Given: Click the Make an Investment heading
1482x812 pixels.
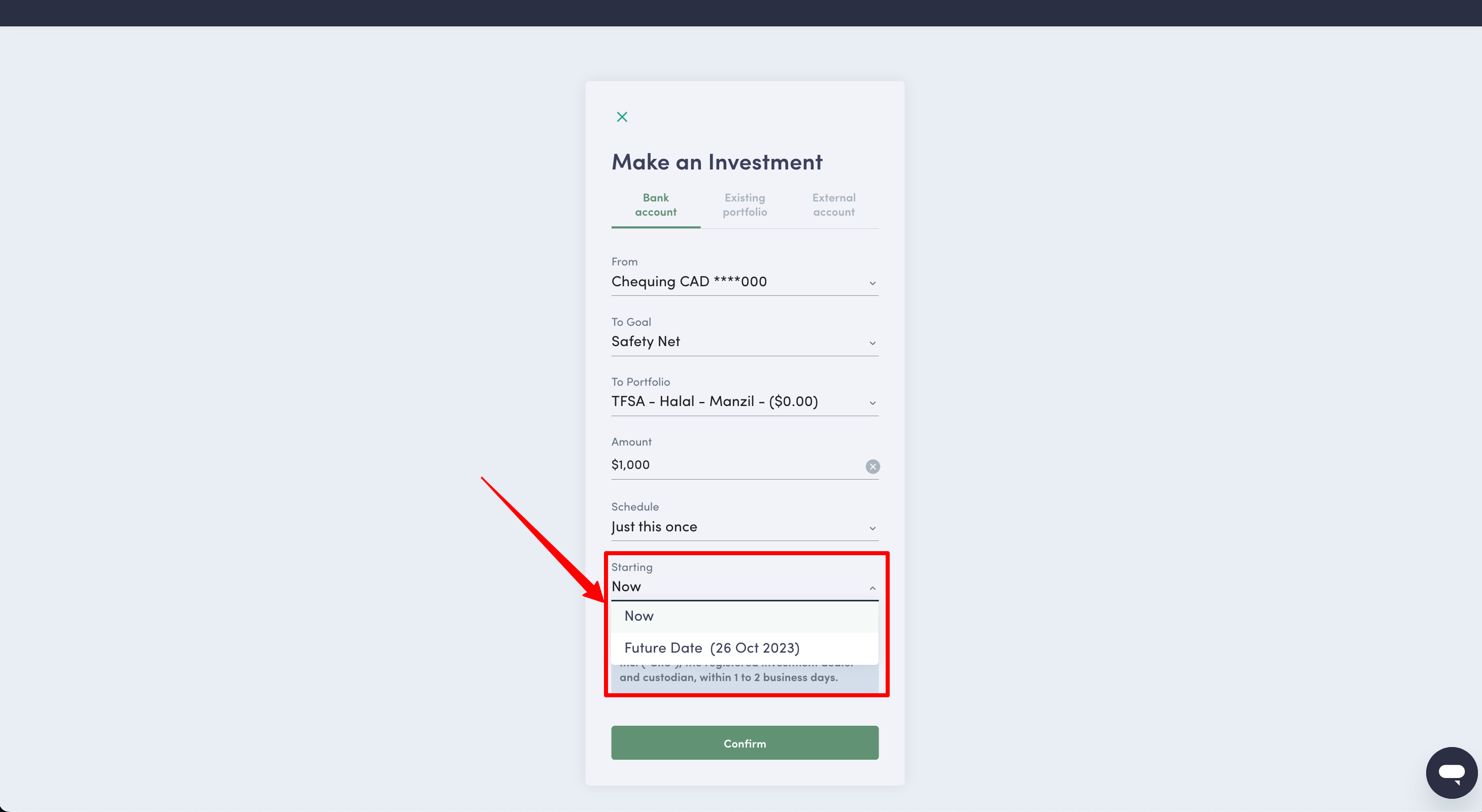Looking at the screenshot, I should (717, 161).
